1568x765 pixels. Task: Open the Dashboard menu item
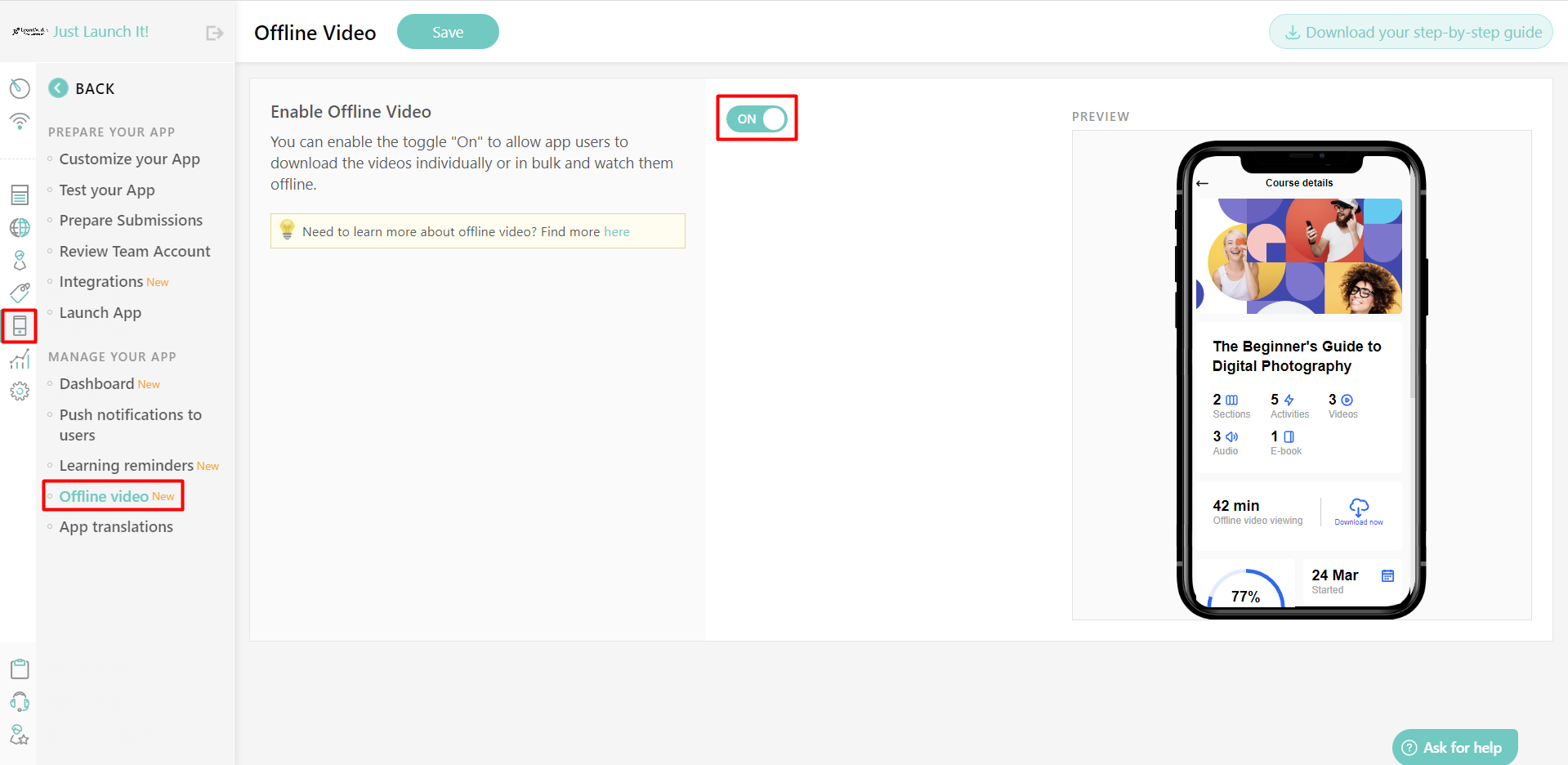tap(96, 383)
